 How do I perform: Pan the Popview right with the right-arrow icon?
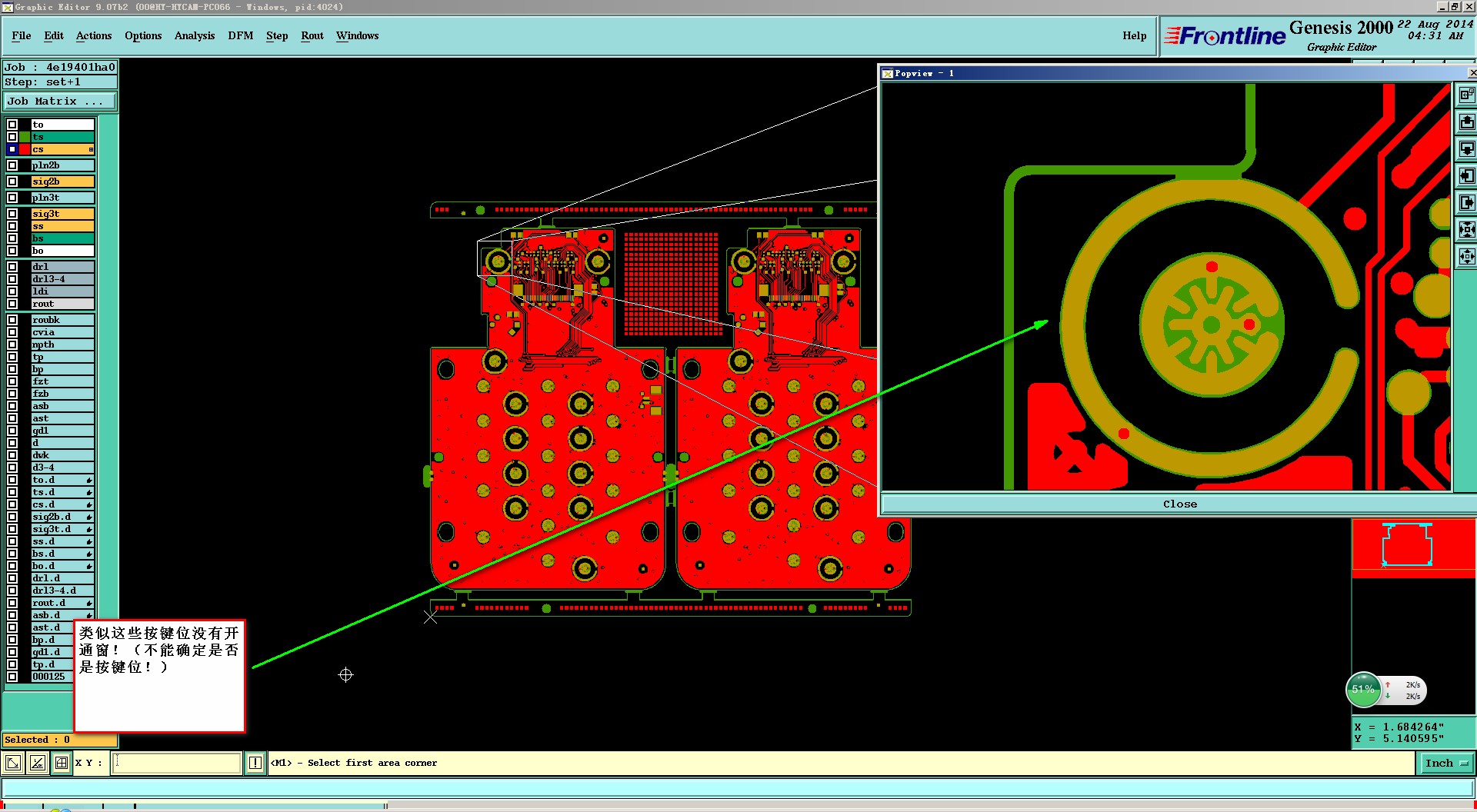point(1467,203)
